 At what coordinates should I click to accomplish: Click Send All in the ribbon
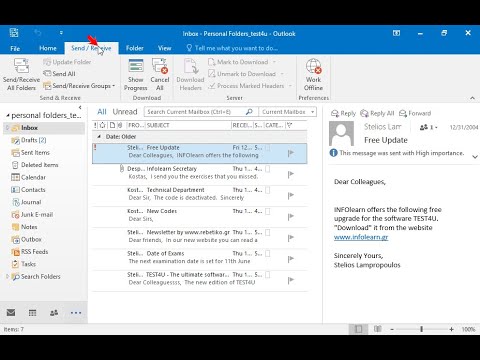pyautogui.click(x=59, y=74)
